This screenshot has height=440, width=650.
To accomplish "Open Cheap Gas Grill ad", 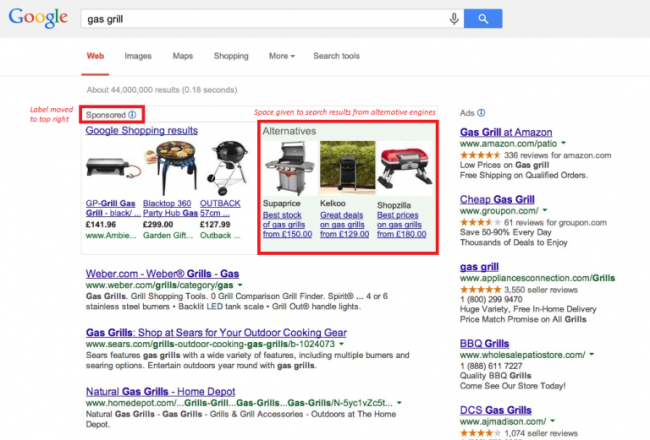I will 497,199.
